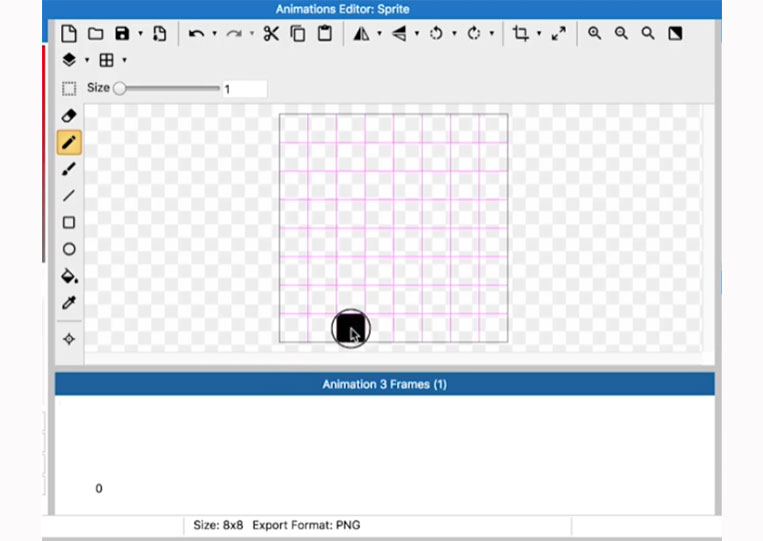
Task: Toggle the grid display icon
Action: tap(106, 60)
